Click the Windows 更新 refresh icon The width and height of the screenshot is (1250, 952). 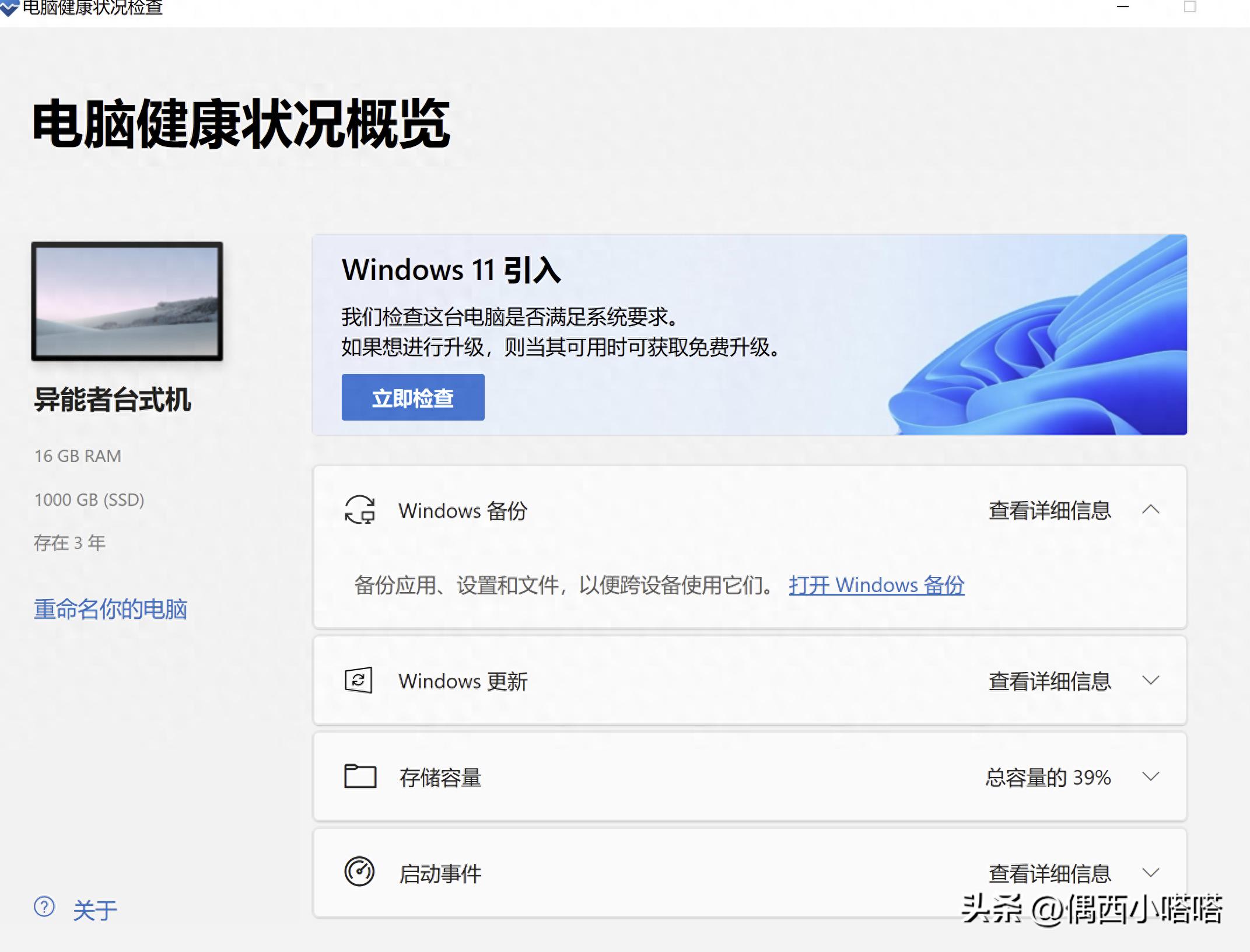pyautogui.click(x=359, y=680)
